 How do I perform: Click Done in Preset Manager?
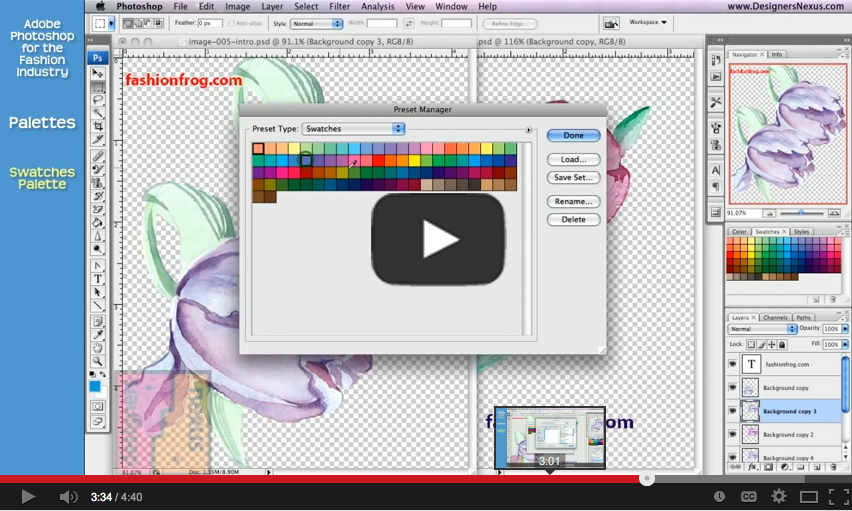(x=573, y=135)
